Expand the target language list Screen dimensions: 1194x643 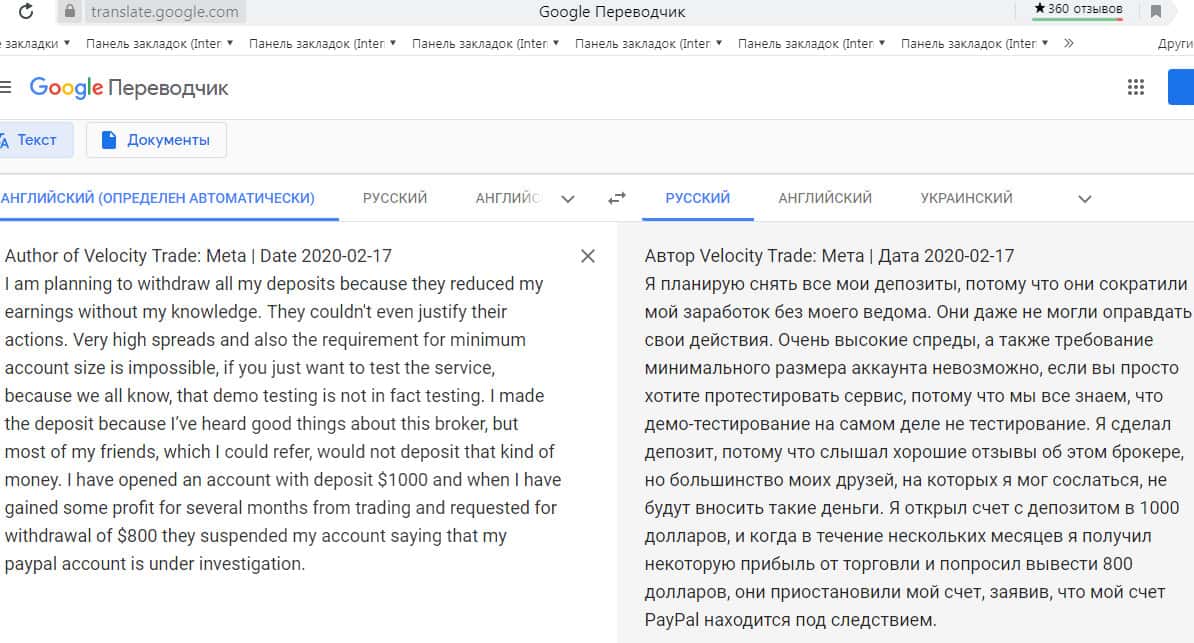(x=1084, y=198)
